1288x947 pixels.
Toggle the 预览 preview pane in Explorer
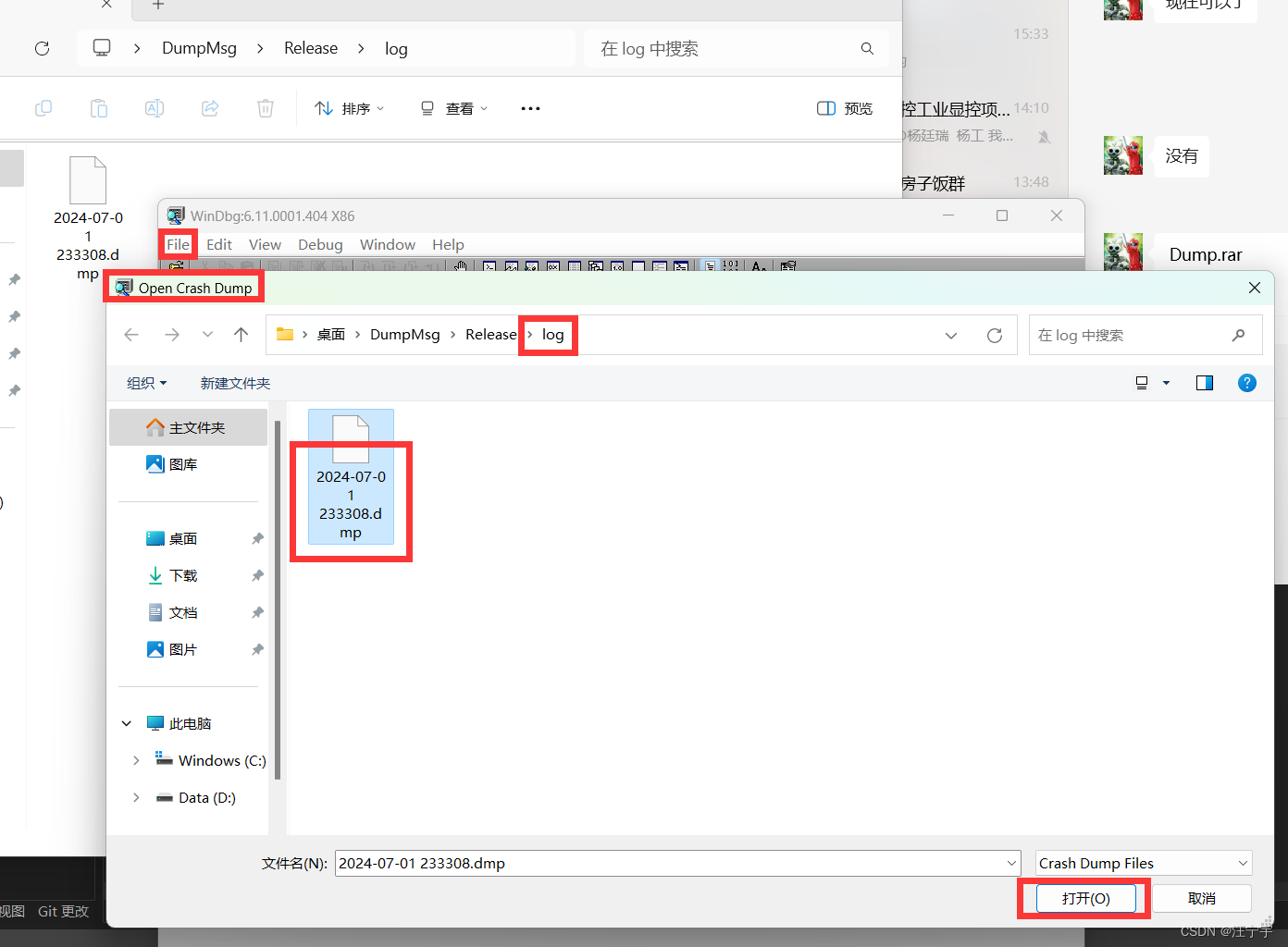pyautogui.click(x=845, y=108)
